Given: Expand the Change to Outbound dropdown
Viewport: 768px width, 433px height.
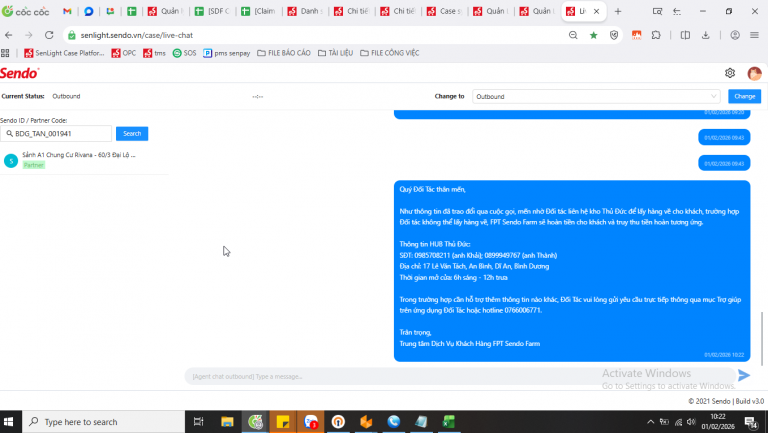Looking at the screenshot, I should (x=596, y=96).
